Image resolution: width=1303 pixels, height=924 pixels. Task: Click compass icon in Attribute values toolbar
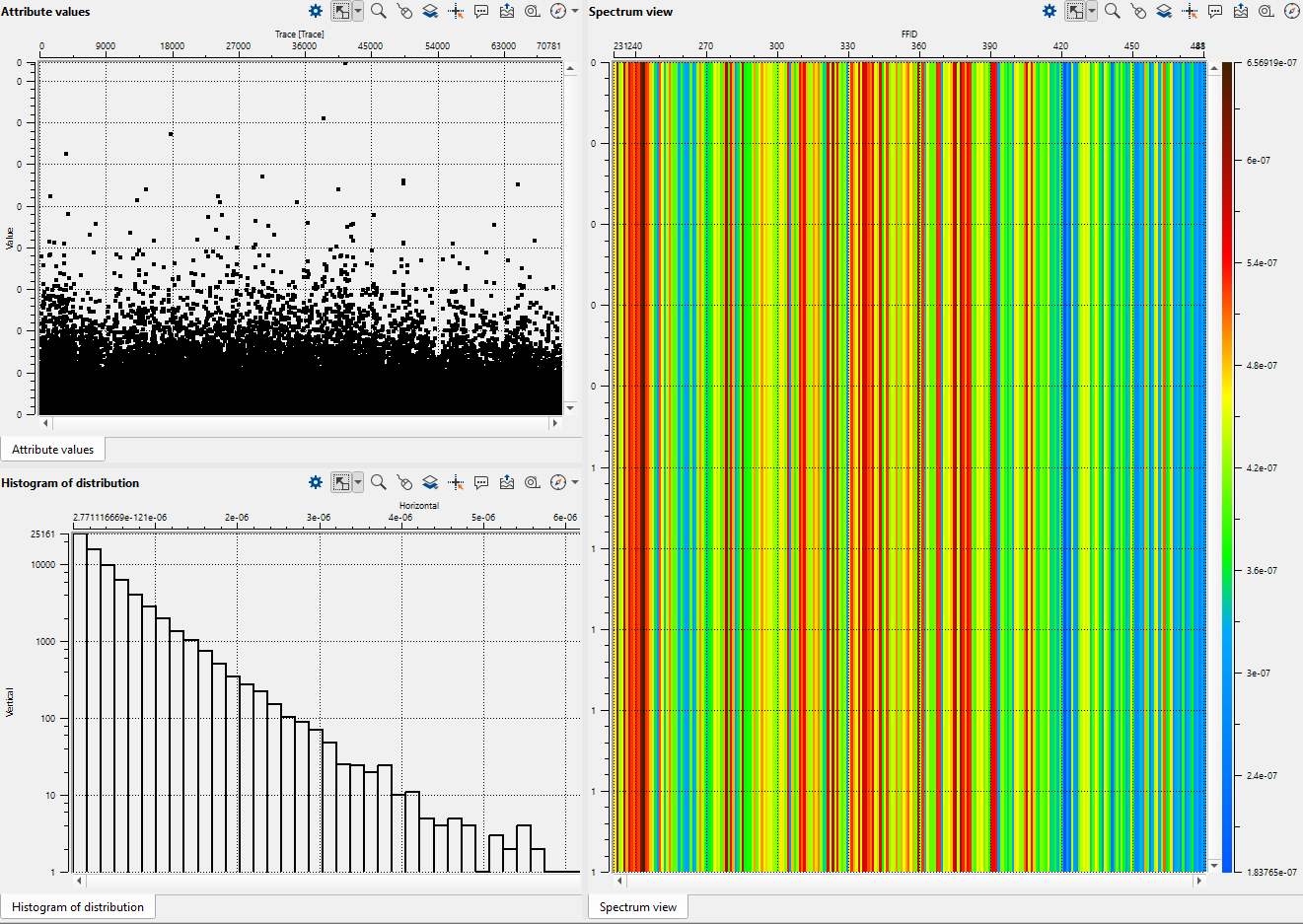point(557,11)
